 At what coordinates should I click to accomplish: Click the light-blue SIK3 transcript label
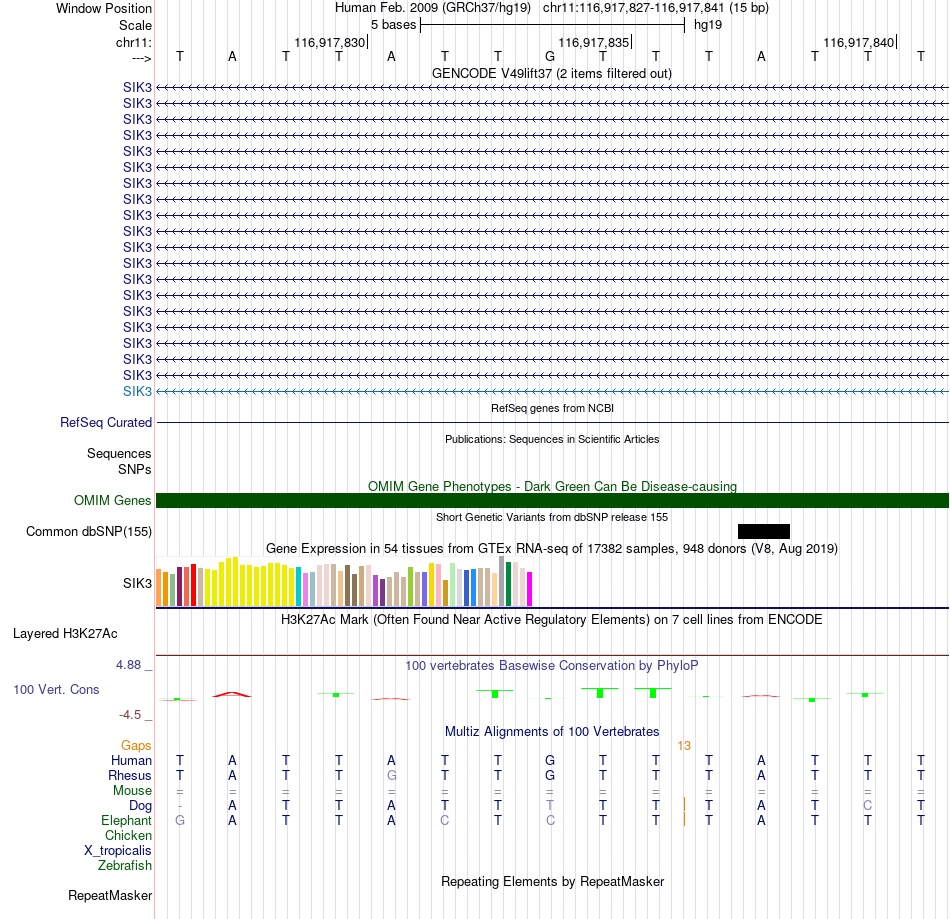138,391
